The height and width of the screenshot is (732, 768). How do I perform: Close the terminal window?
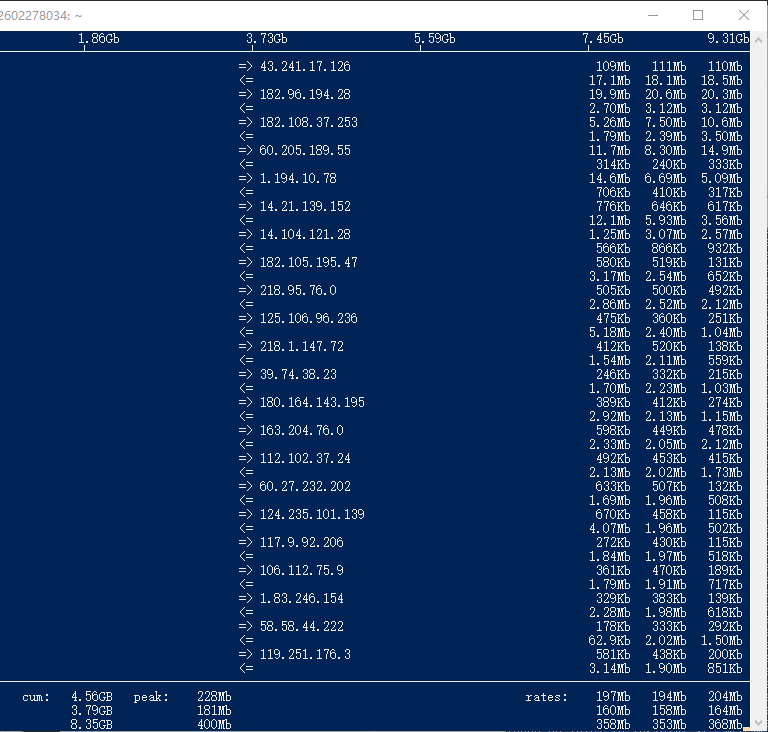(744, 15)
